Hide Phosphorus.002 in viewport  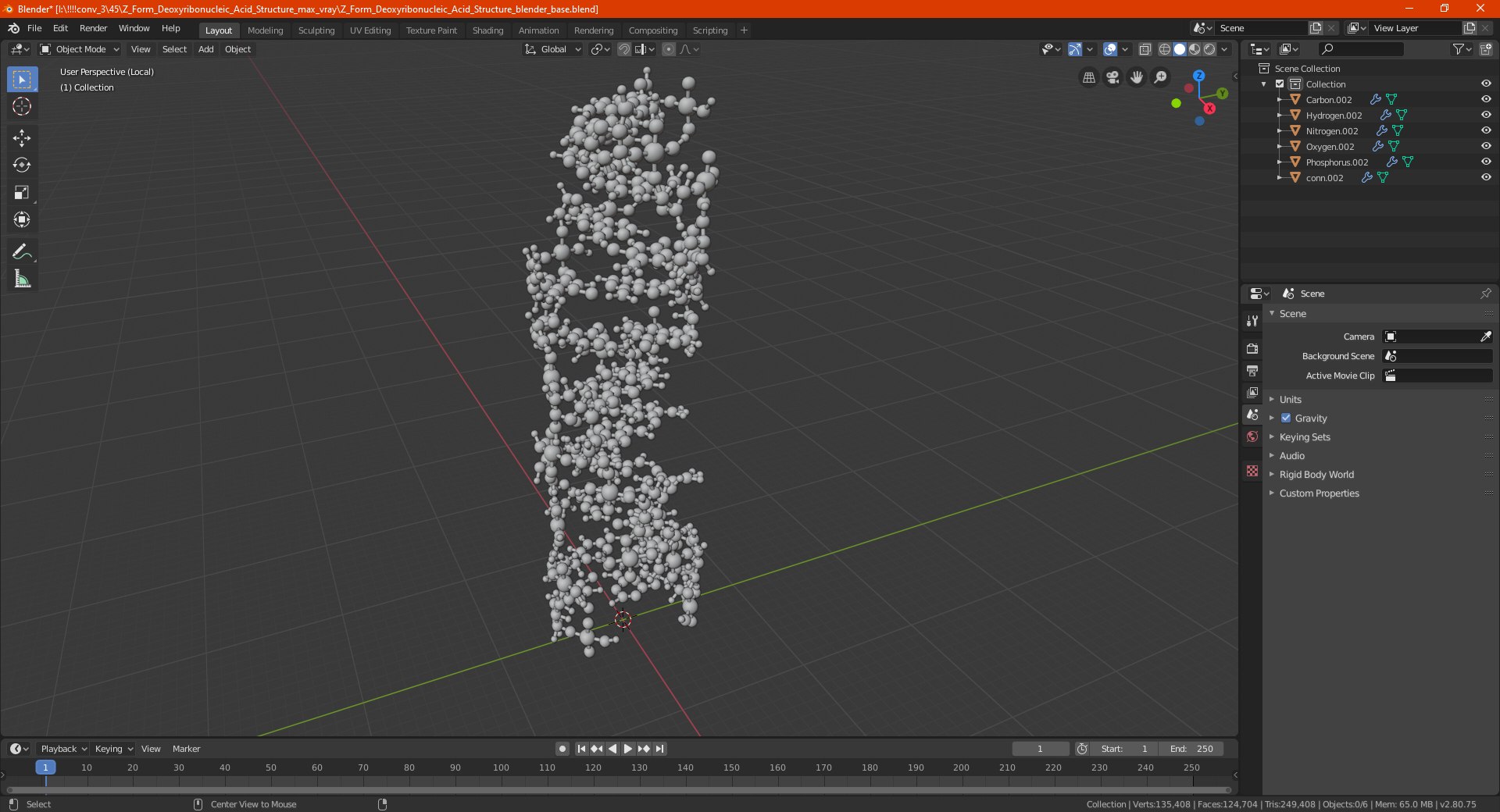tap(1486, 162)
